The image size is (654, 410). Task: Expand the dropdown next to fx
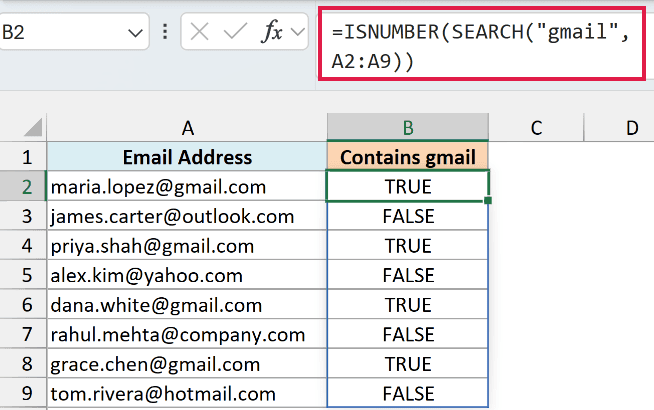pos(298,32)
